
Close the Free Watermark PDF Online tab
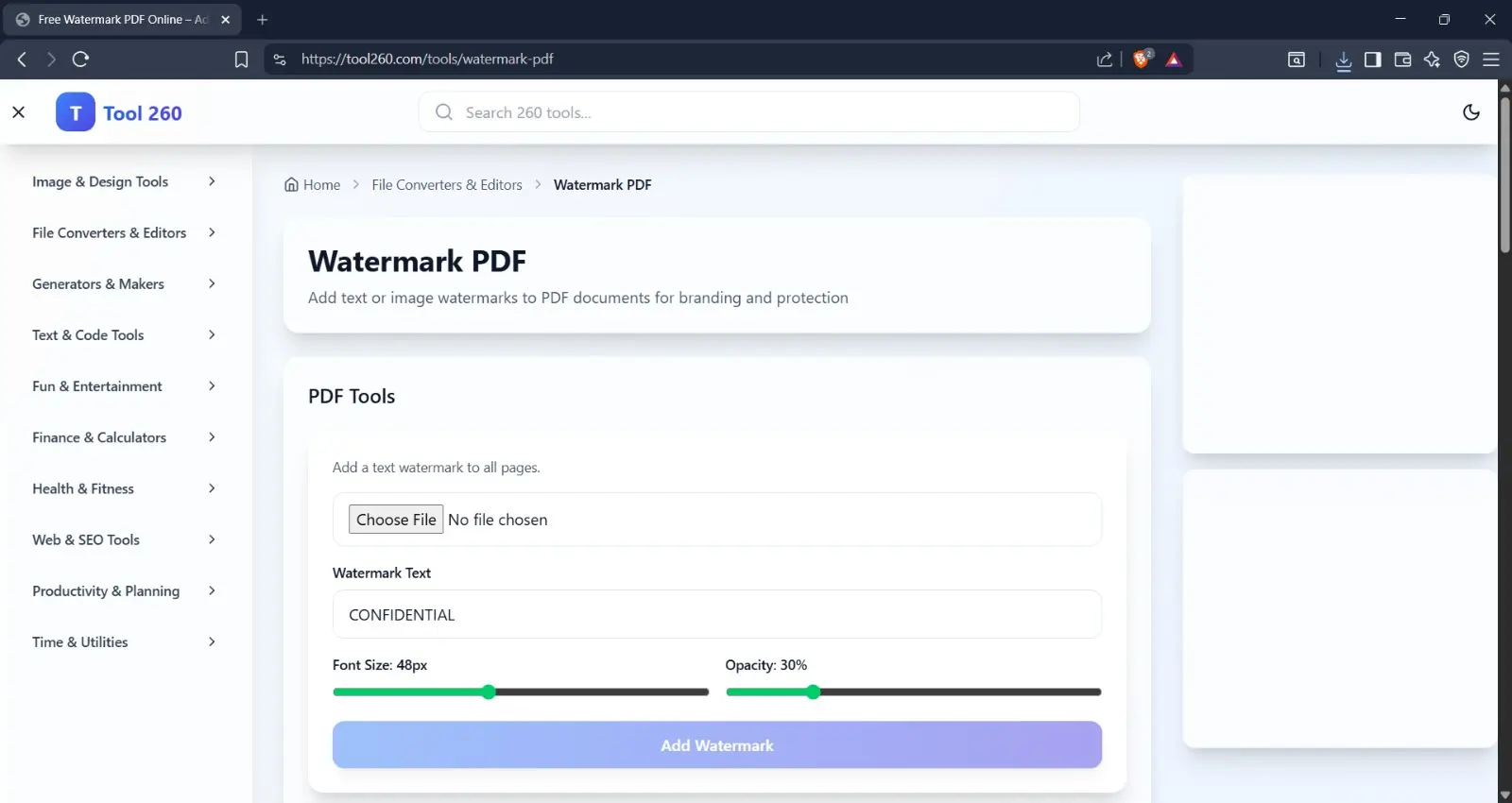[226, 19]
